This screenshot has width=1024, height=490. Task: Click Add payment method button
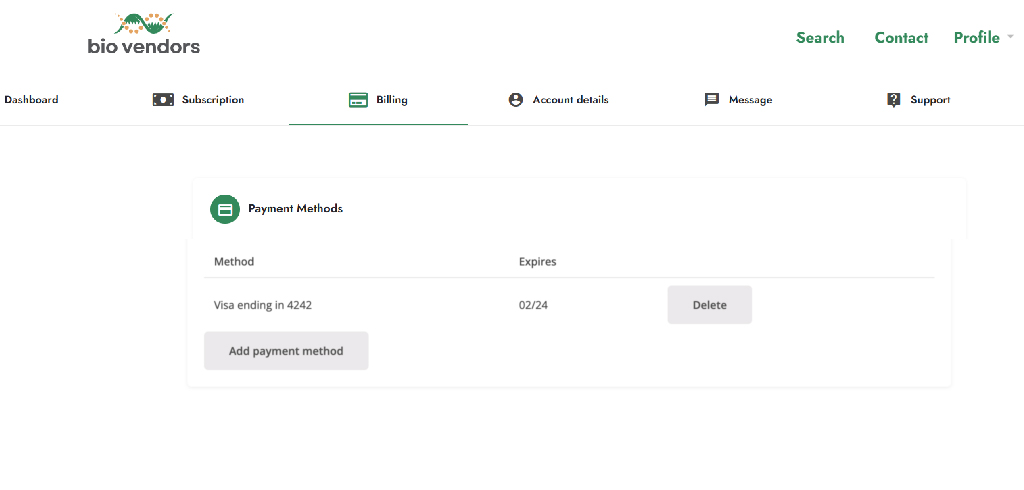[x=286, y=351]
